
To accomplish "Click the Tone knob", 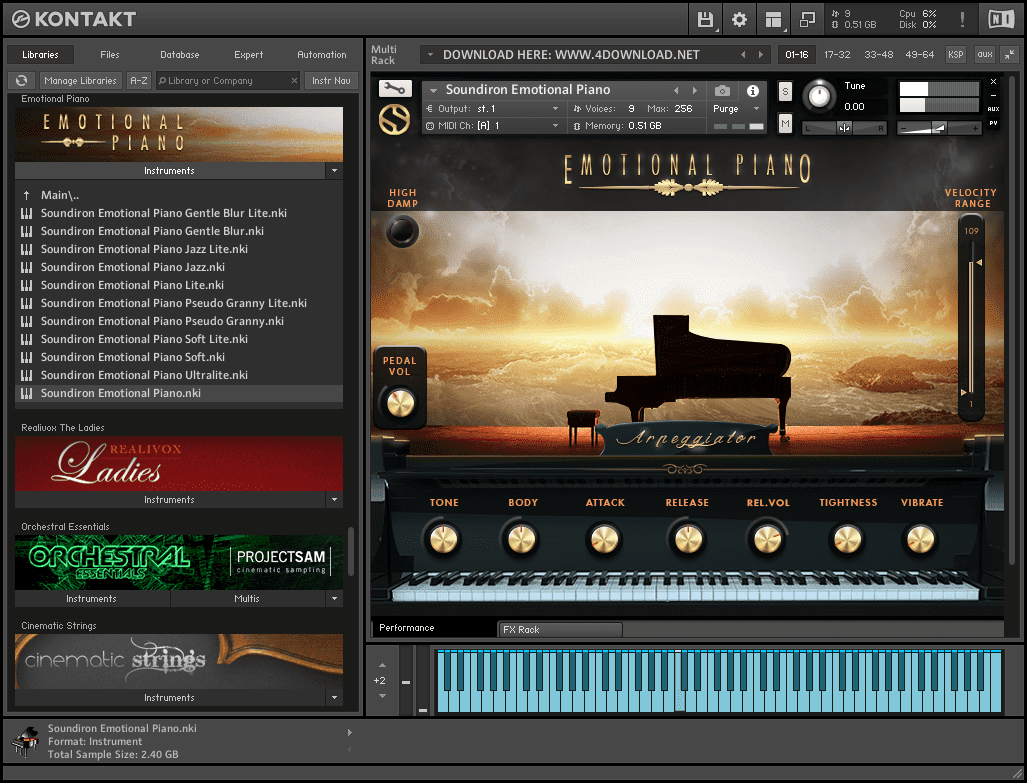I will point(443,539).
